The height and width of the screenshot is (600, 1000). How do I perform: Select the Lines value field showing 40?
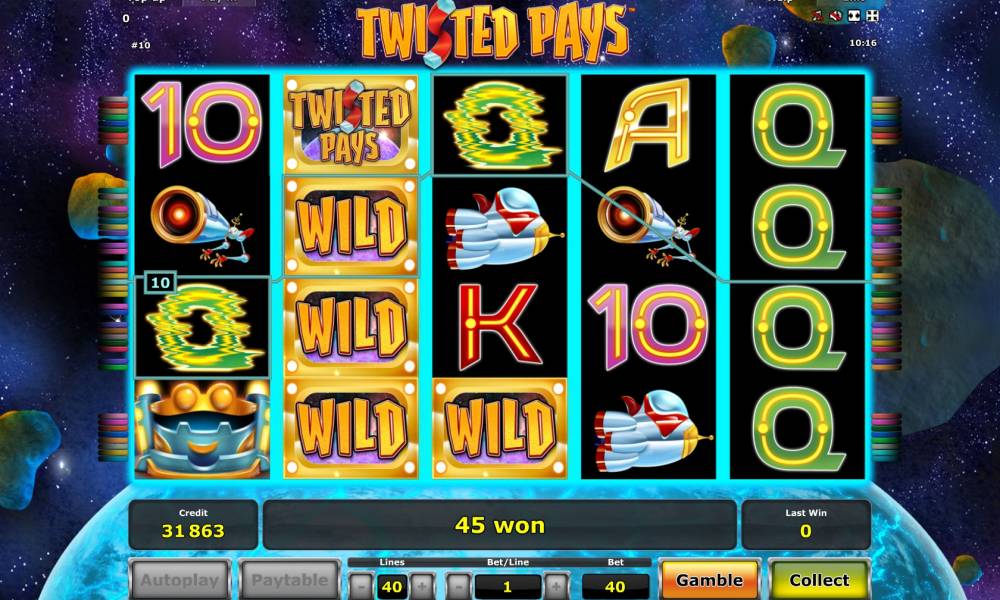392,586
